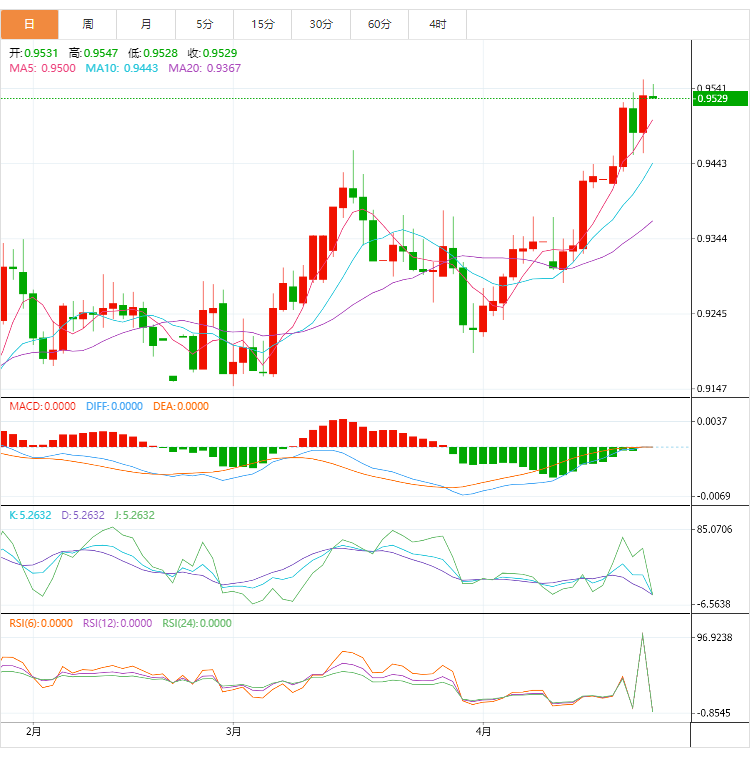Switch to the 5分 interval tab
Screen dimensions: 756x760
205,23
